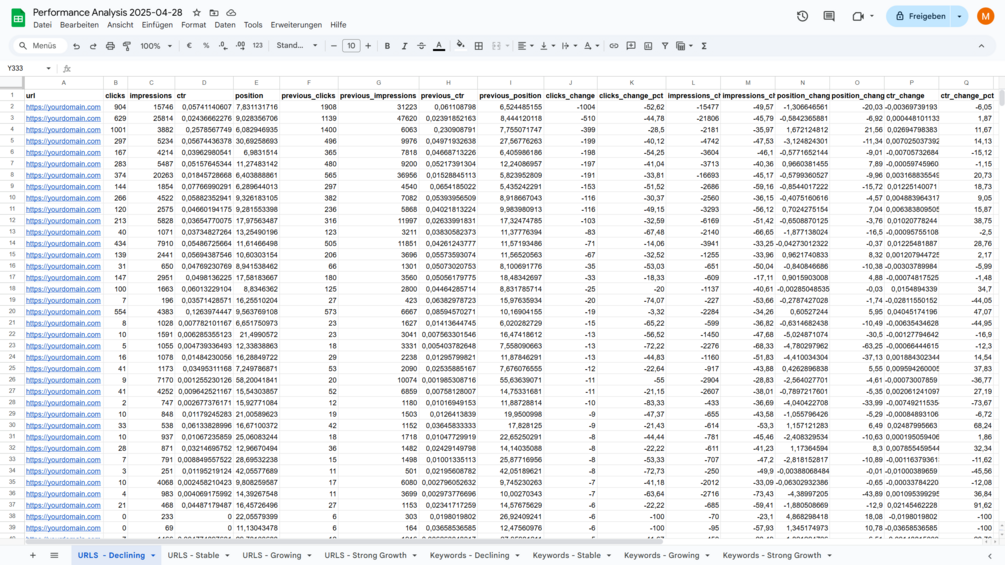Start a video call
The width and height of the screenshot is (1005, 565).
(858, 17)
